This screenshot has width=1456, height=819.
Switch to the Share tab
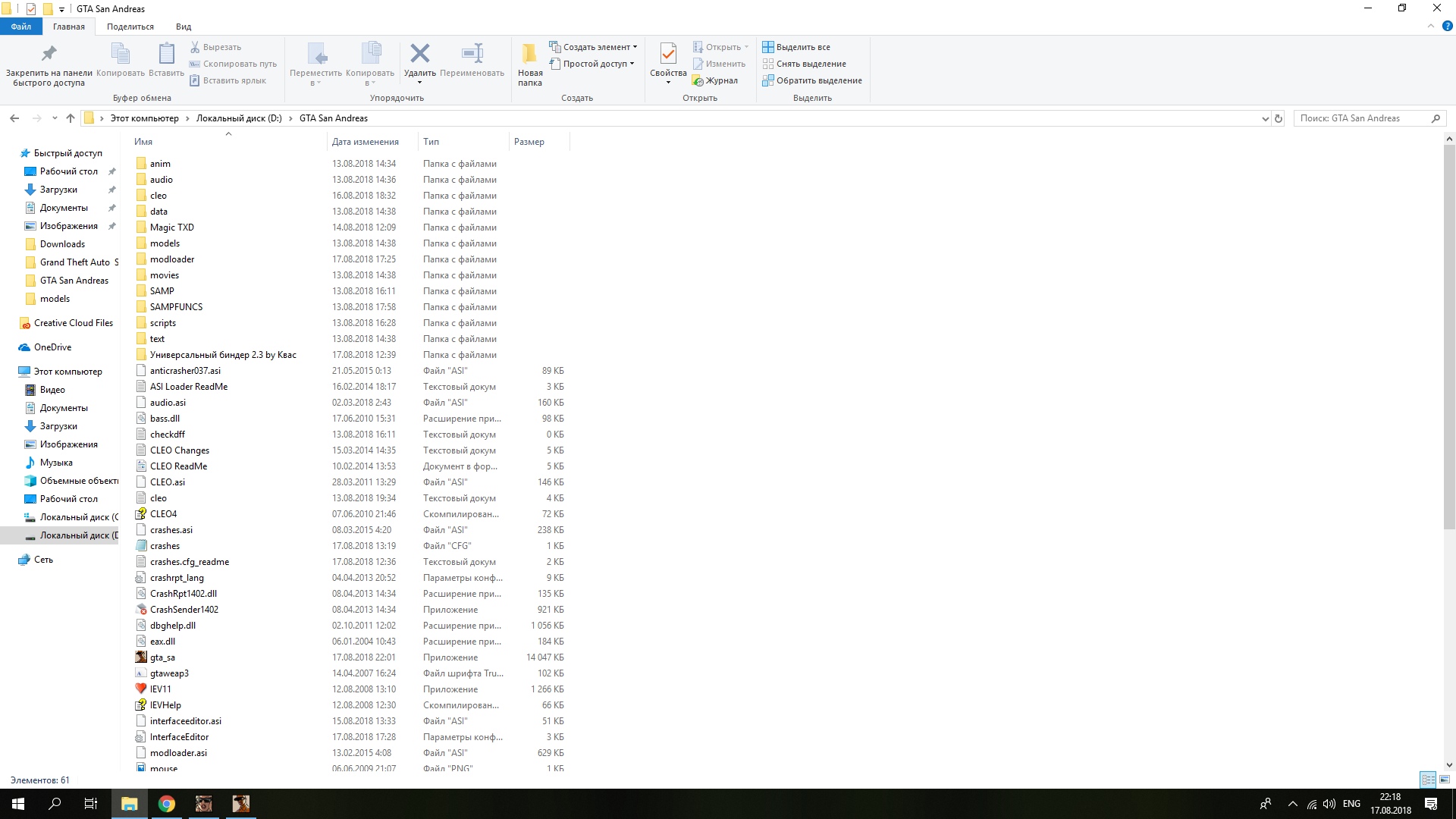130,27
